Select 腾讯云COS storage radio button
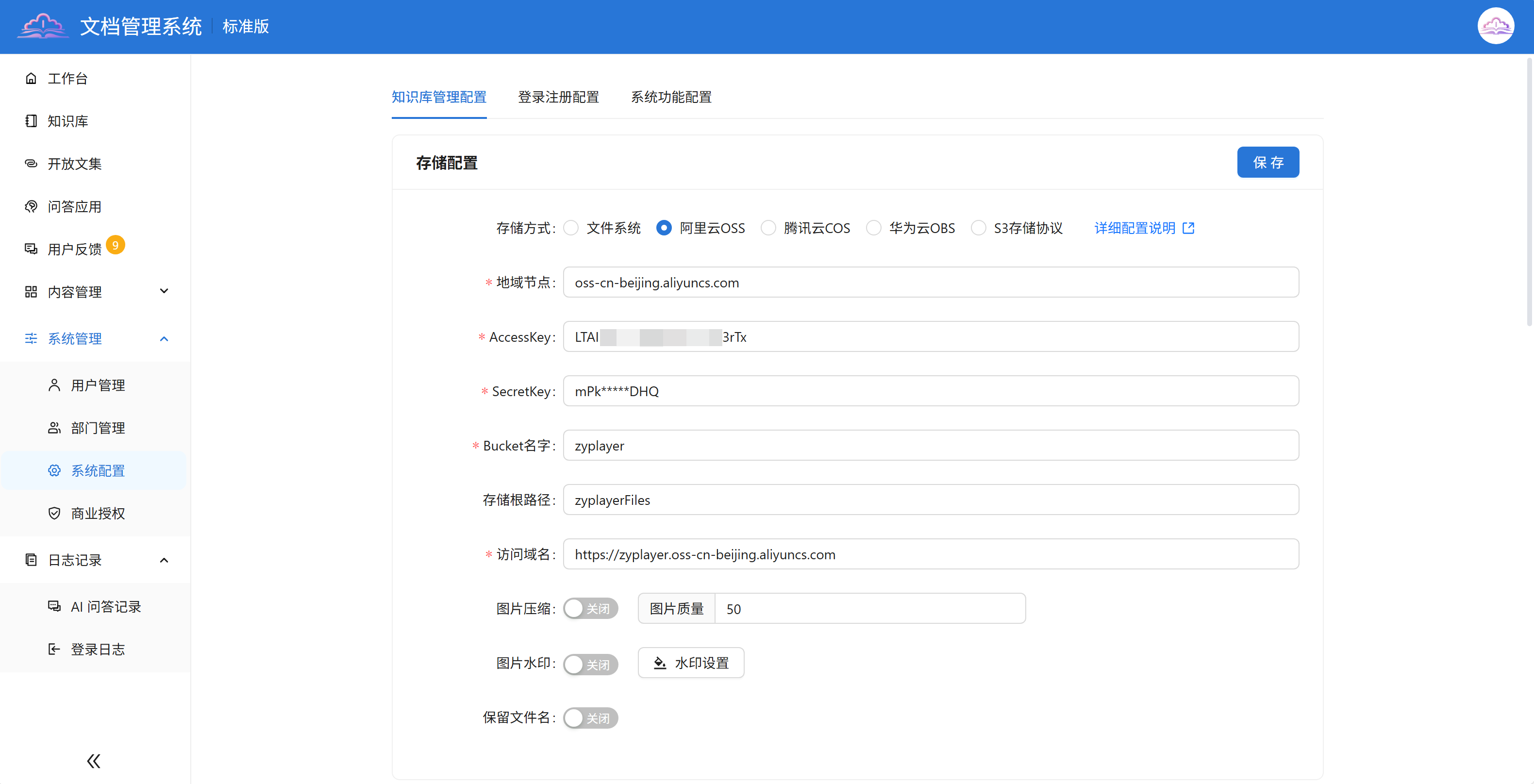Screen dimensions: 1534x784 [768, 228]
